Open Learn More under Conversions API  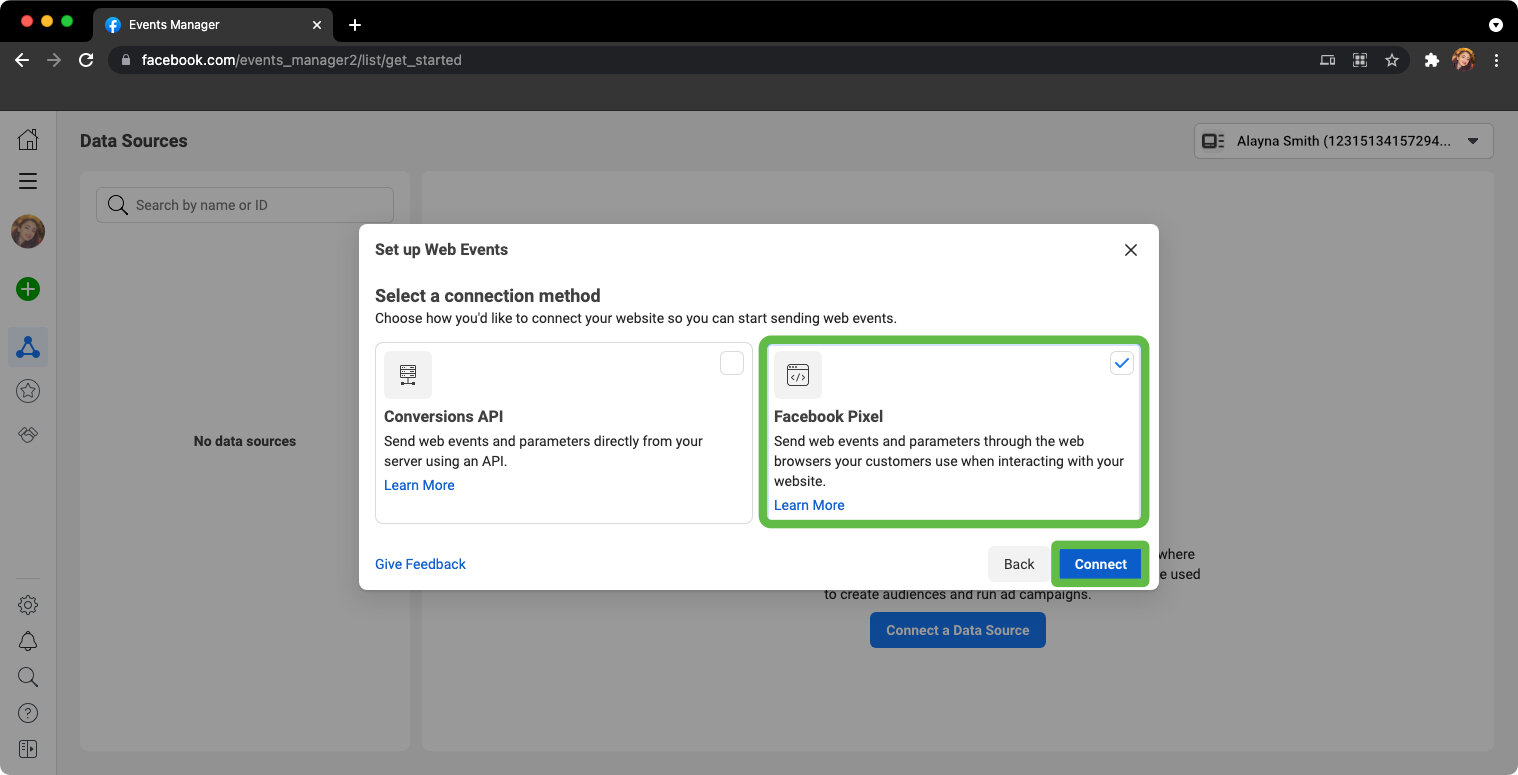419,485
